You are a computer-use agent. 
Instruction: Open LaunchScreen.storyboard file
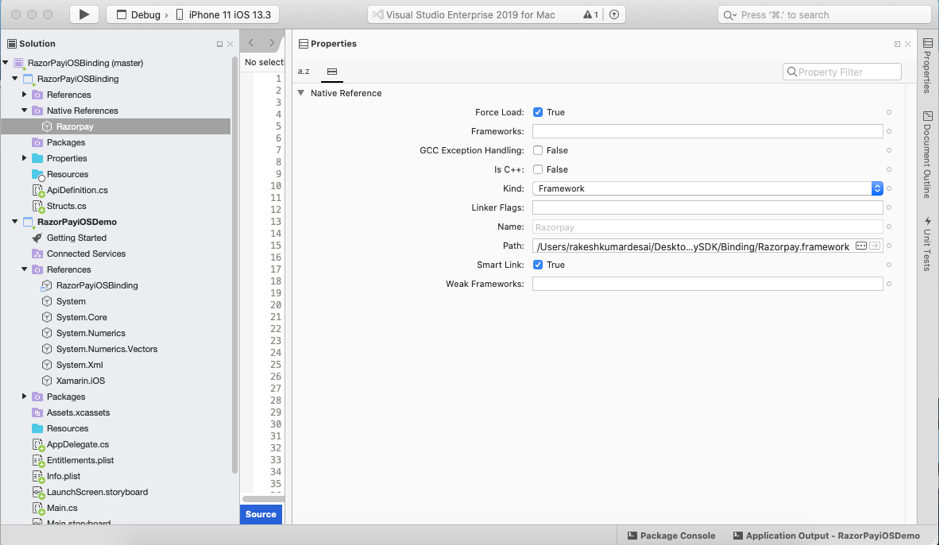97,492
